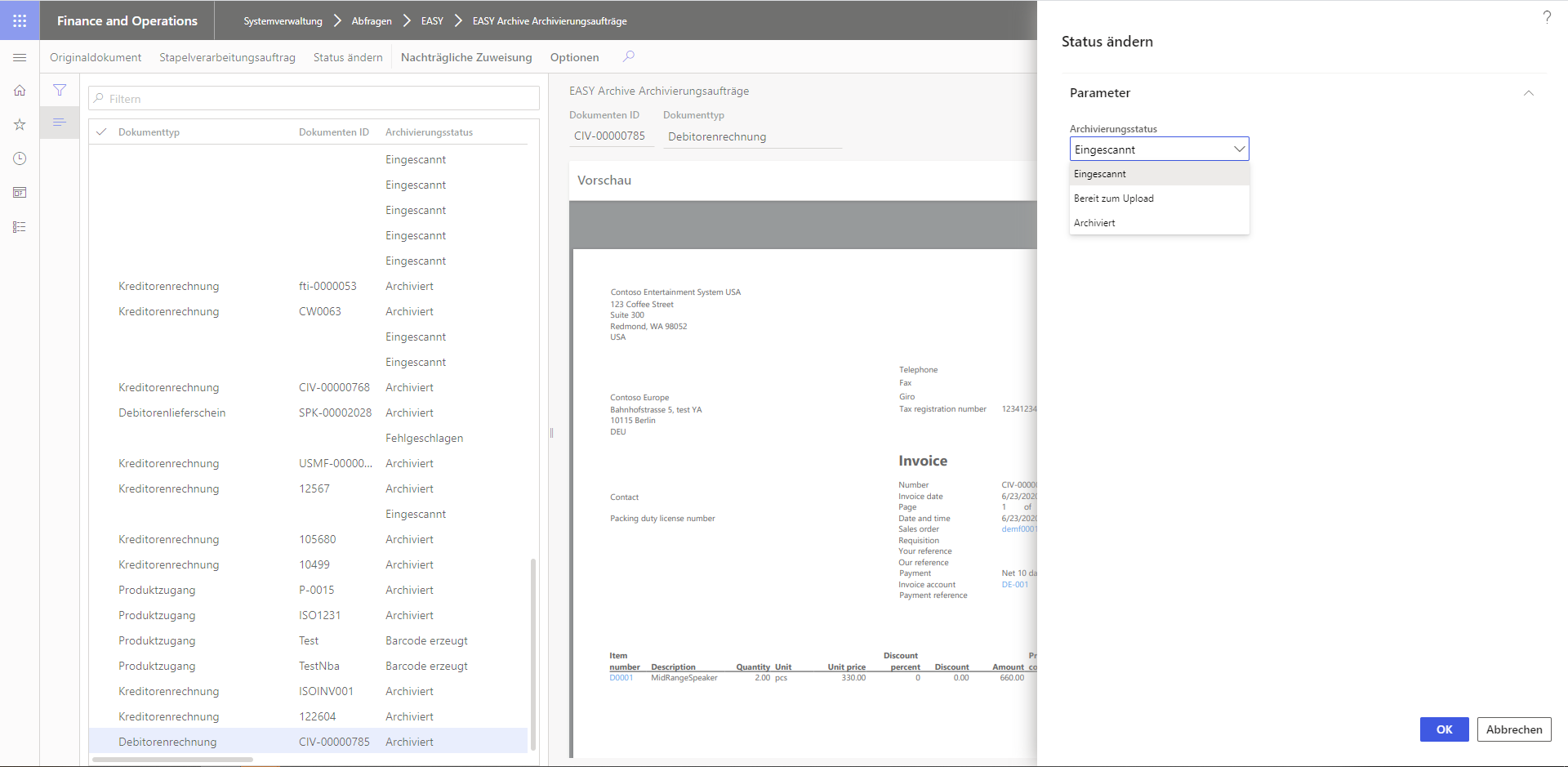Choose Bereit zum Upload option
The height and width of the screenshot is (767, 1568).
1159,198
